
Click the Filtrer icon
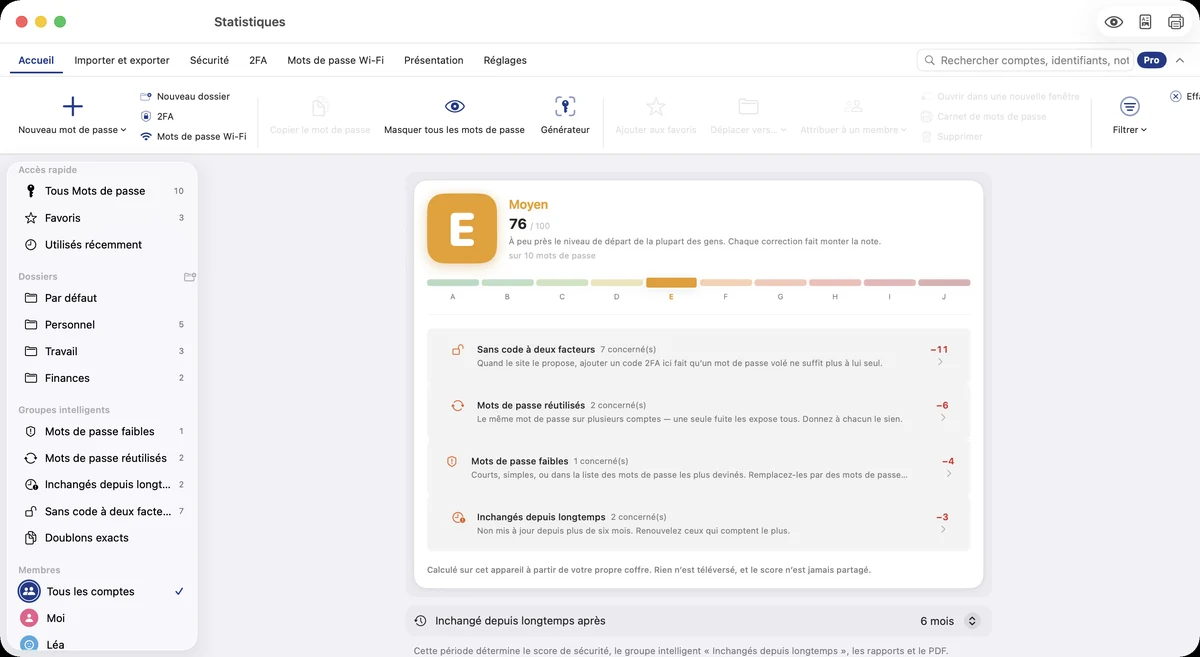coord(1129,106)
